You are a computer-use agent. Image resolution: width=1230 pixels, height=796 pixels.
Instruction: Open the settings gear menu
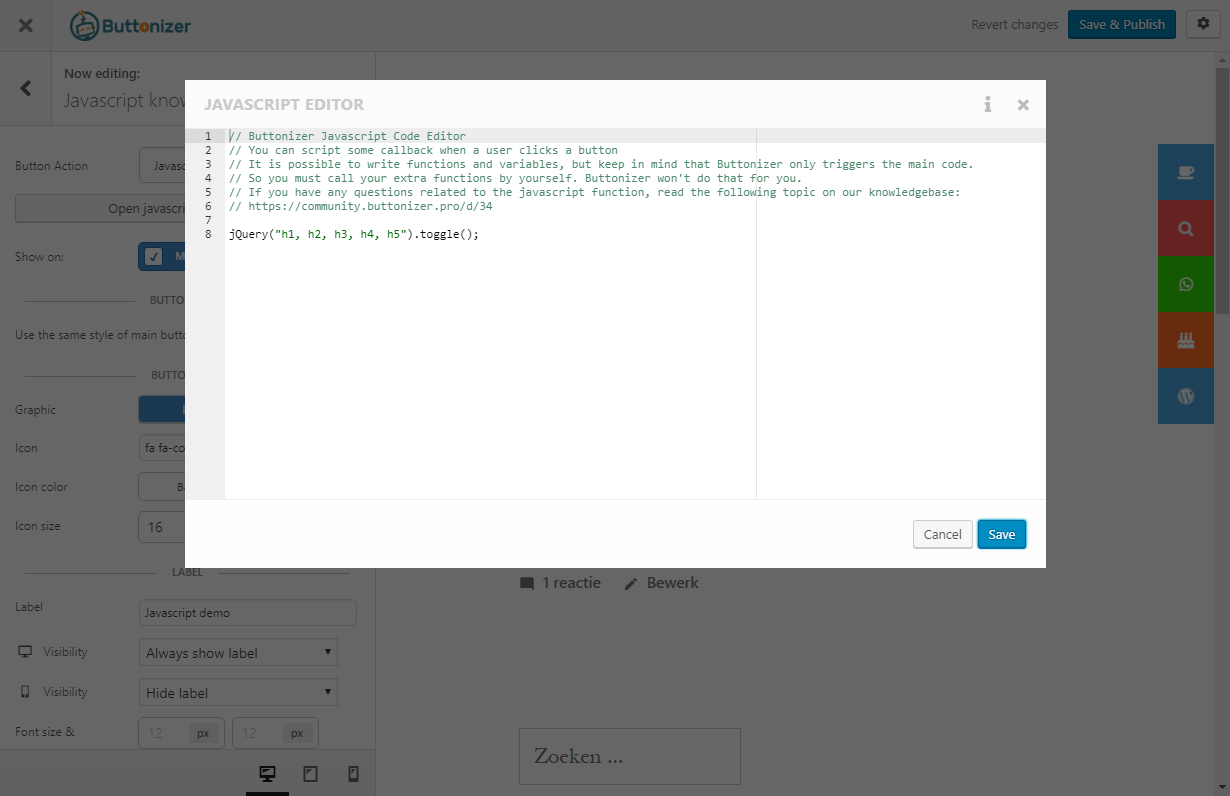coord(1203,24)
